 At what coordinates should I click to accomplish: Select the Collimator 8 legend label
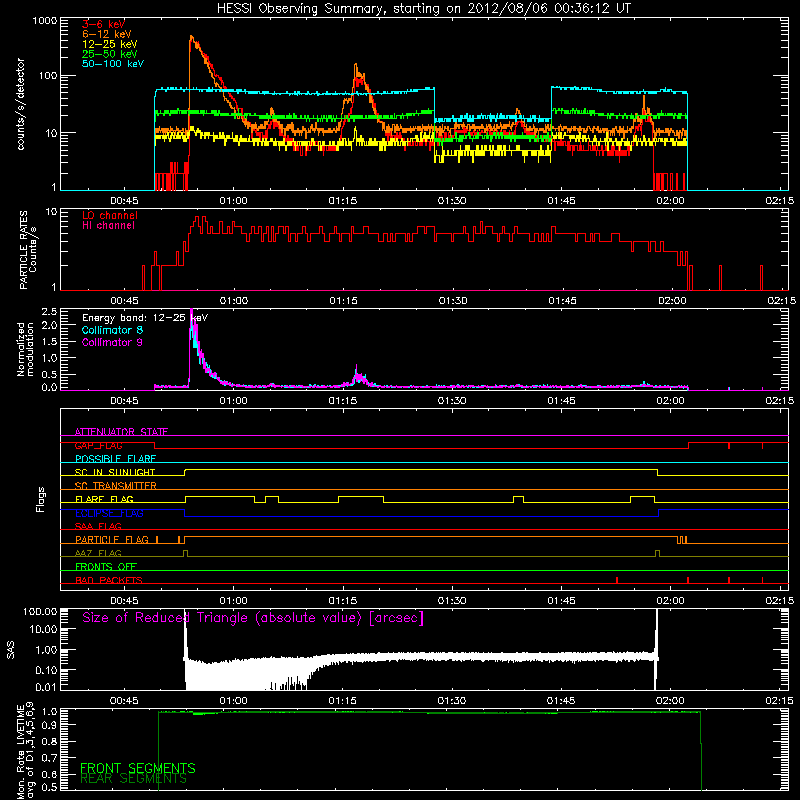click(112, 330)
